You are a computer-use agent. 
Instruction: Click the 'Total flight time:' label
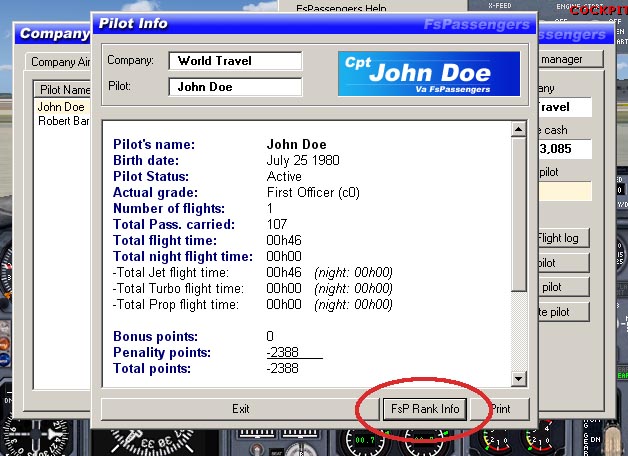pyautogui.click(x=165, y=240)
